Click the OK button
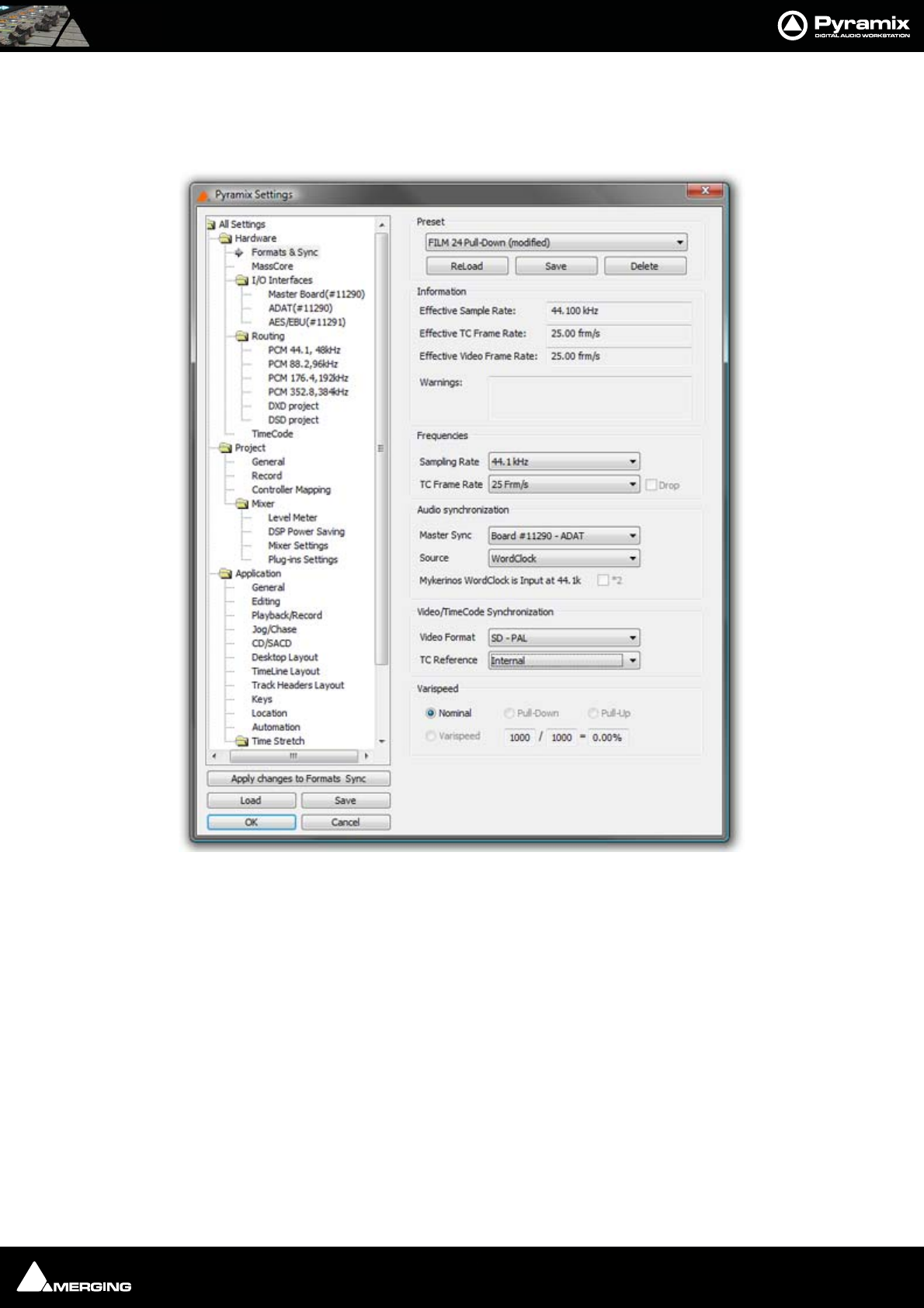Image resolution: width=924 pixels, height=1308 pixels. pyautogui.click(x=251, y=822)
